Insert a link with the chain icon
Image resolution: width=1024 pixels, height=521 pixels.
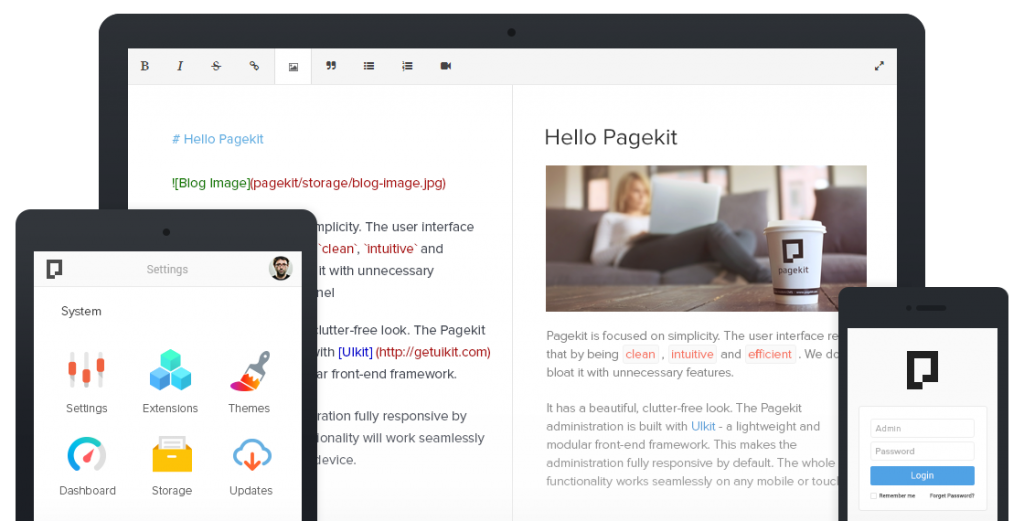tap(254, 66)
